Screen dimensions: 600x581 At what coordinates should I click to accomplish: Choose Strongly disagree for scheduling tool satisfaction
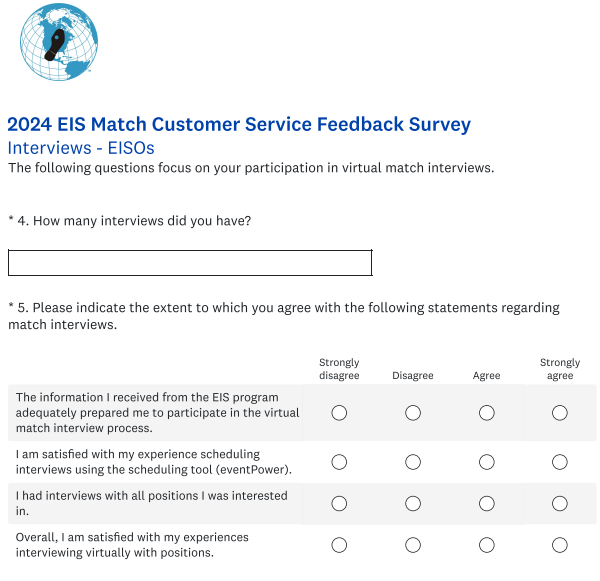coord(339,462)
